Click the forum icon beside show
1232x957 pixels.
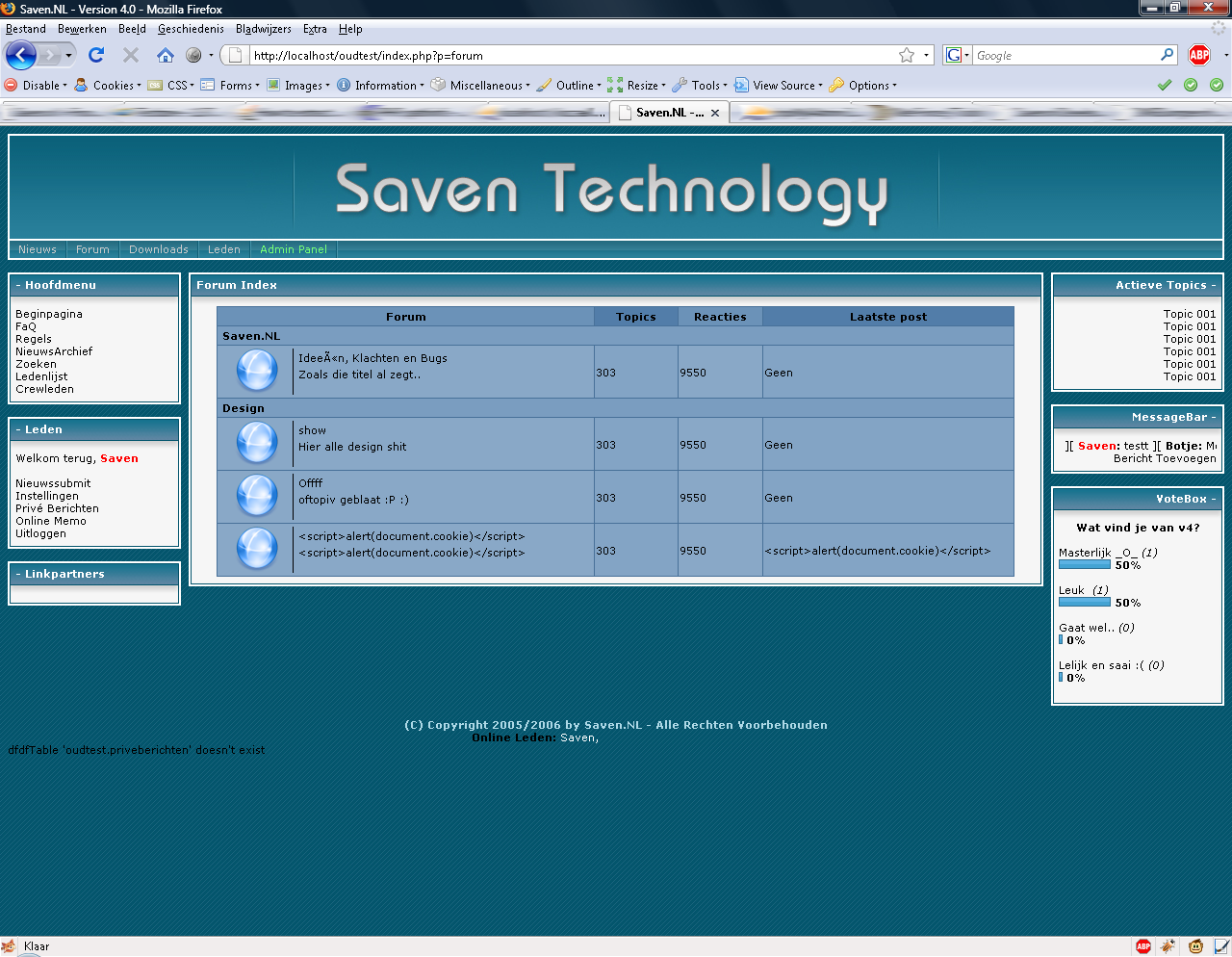tap(257, 443)
